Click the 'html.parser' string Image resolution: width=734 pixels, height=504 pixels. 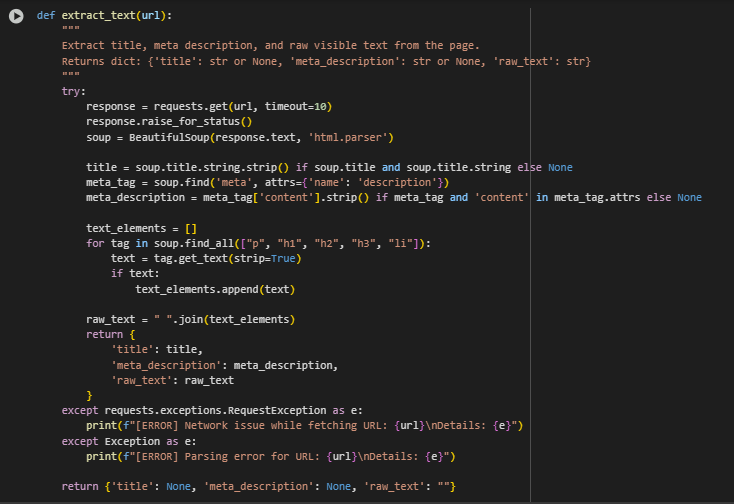click(x=348, y=137)
